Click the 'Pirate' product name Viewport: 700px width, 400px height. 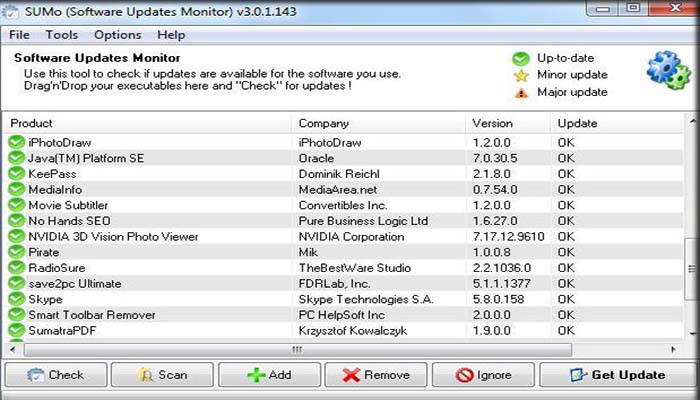click(x=43, y=252)
